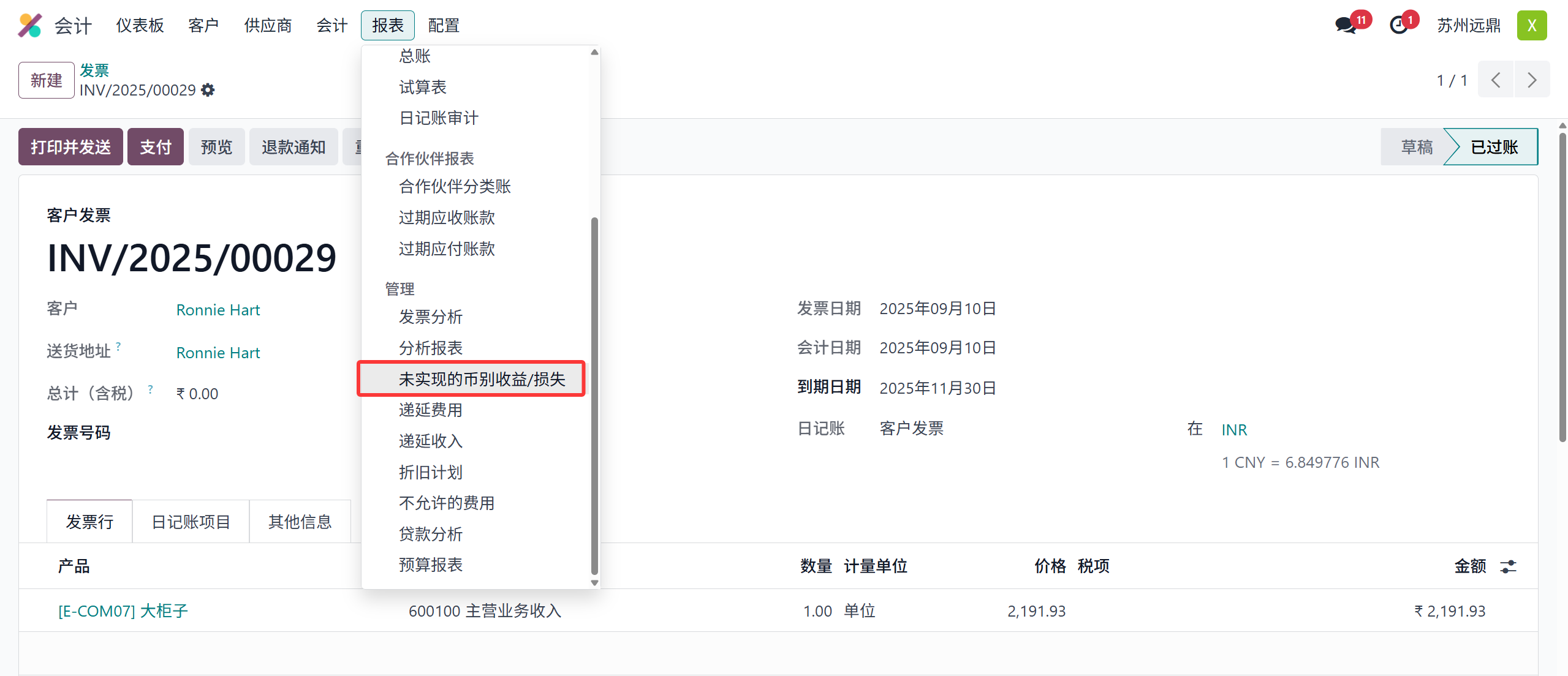Open the 客户 top menu

click(x=203, y=26)
